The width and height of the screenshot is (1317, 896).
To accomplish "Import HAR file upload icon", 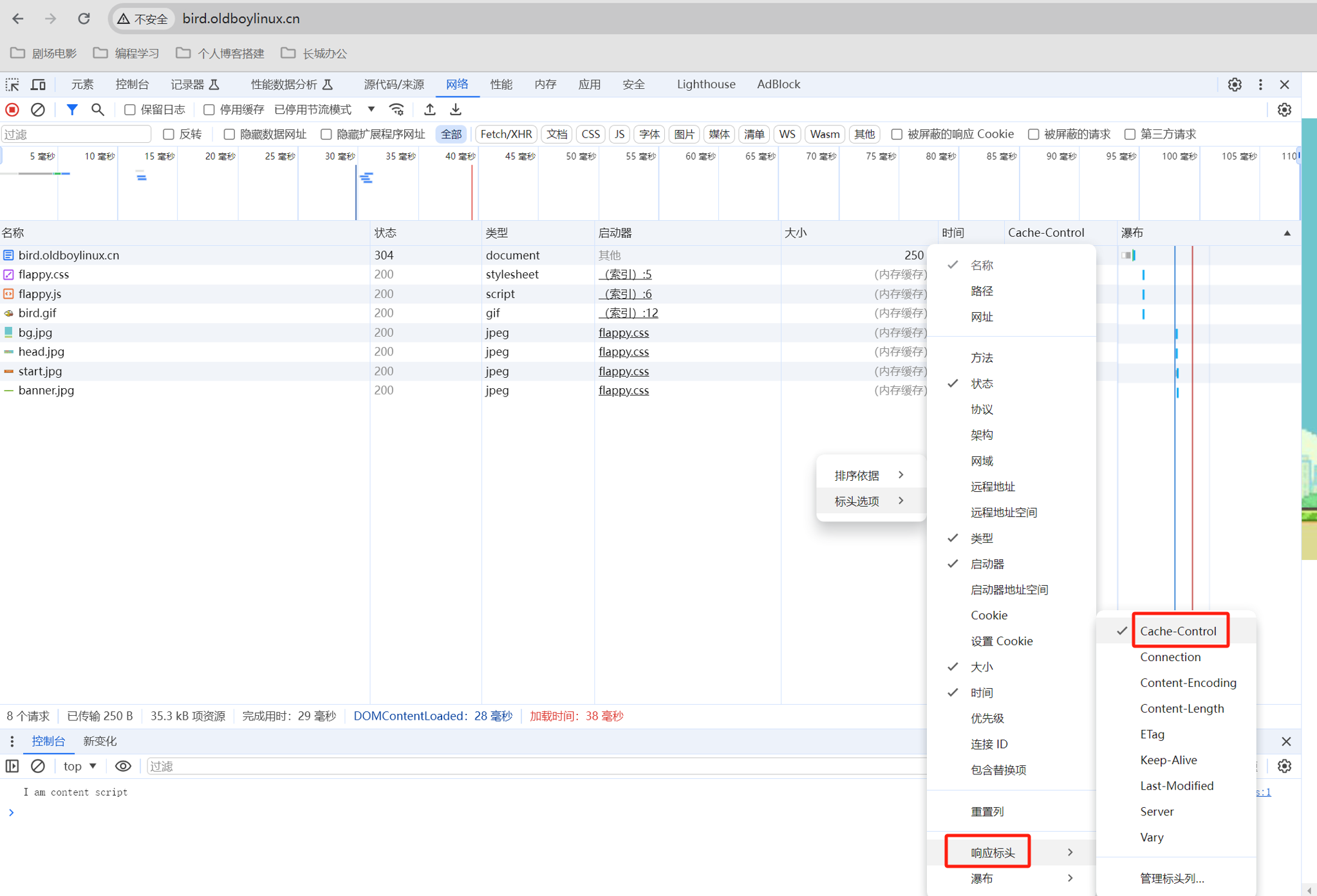I will click(430, 109).
